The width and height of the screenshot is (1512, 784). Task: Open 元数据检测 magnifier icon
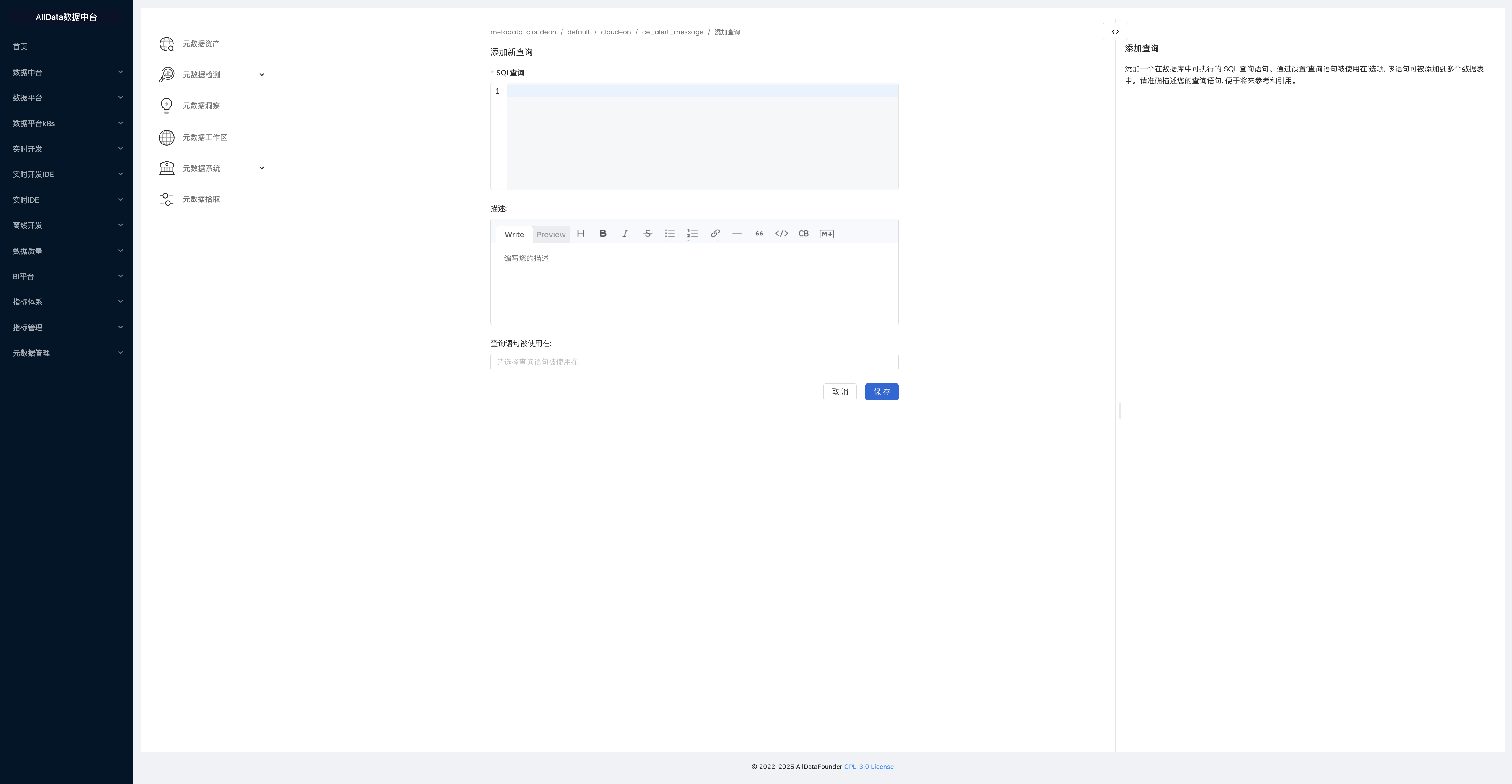(167, 74)
